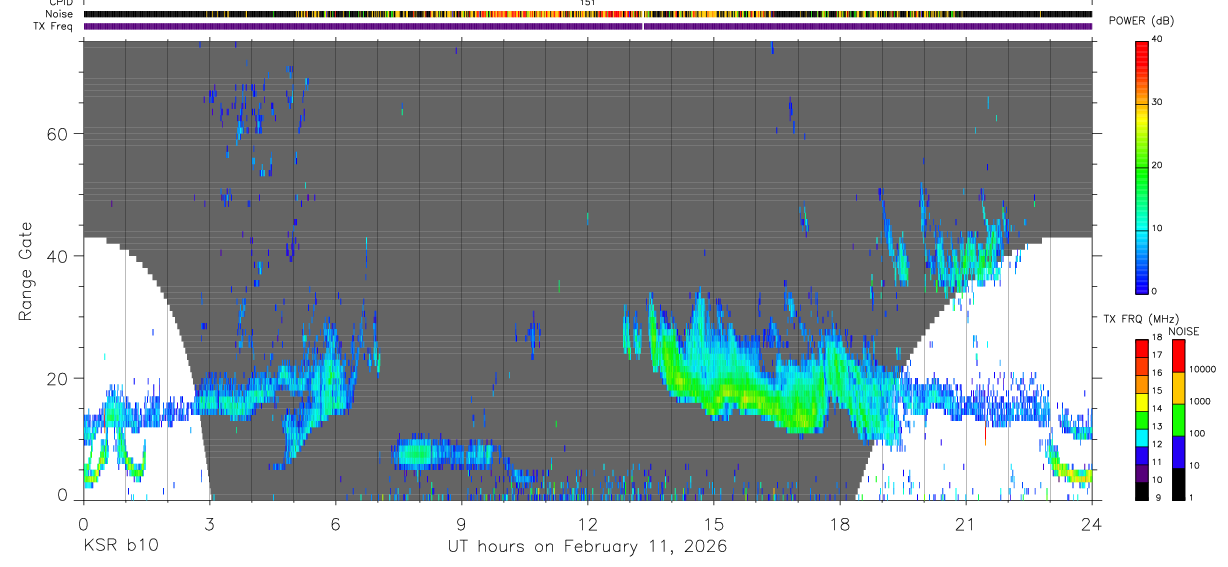Click the "60" tick on the Range Gate axis
Viewport: 1228px width, 567px height.
(x=56, y=134)
